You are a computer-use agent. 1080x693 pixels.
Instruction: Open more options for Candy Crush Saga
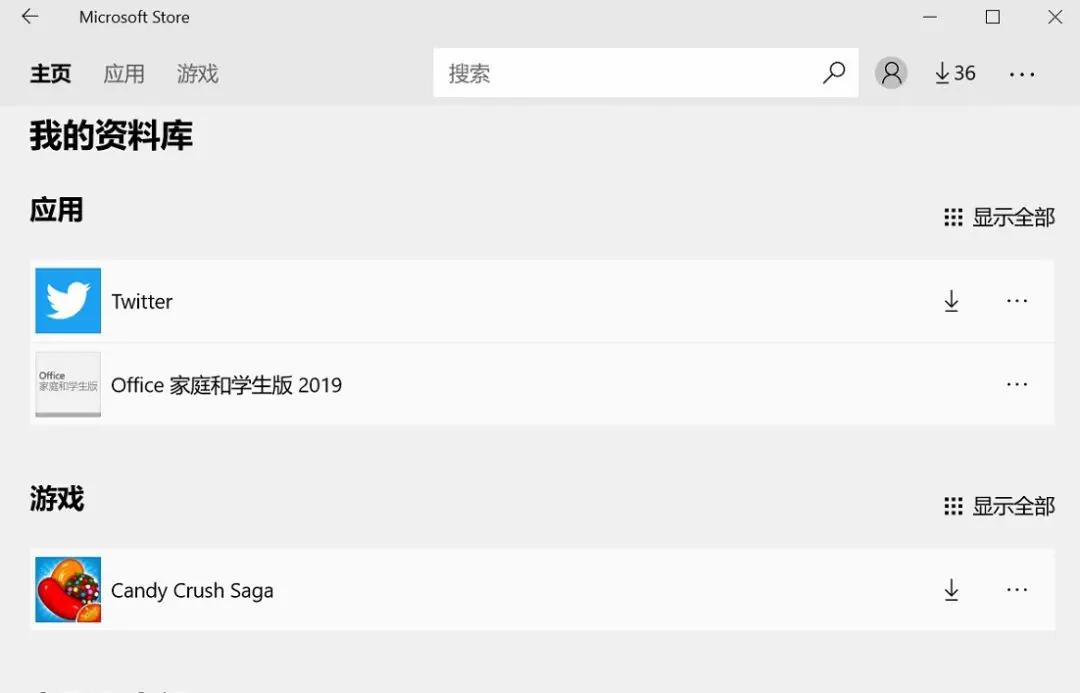(1017, 589)
